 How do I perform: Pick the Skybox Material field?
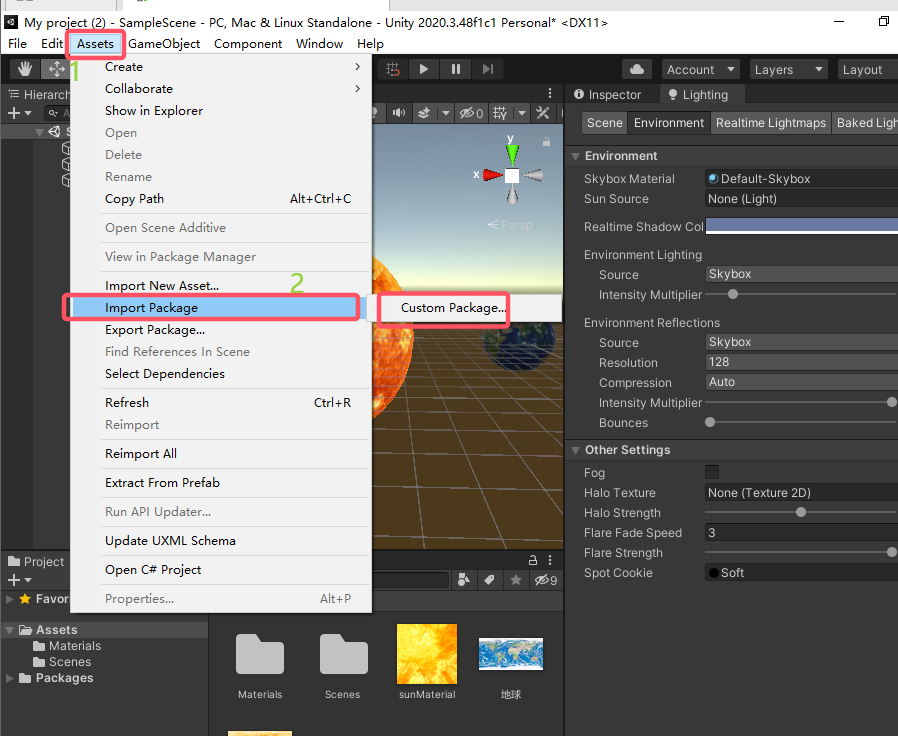[801, 179]
